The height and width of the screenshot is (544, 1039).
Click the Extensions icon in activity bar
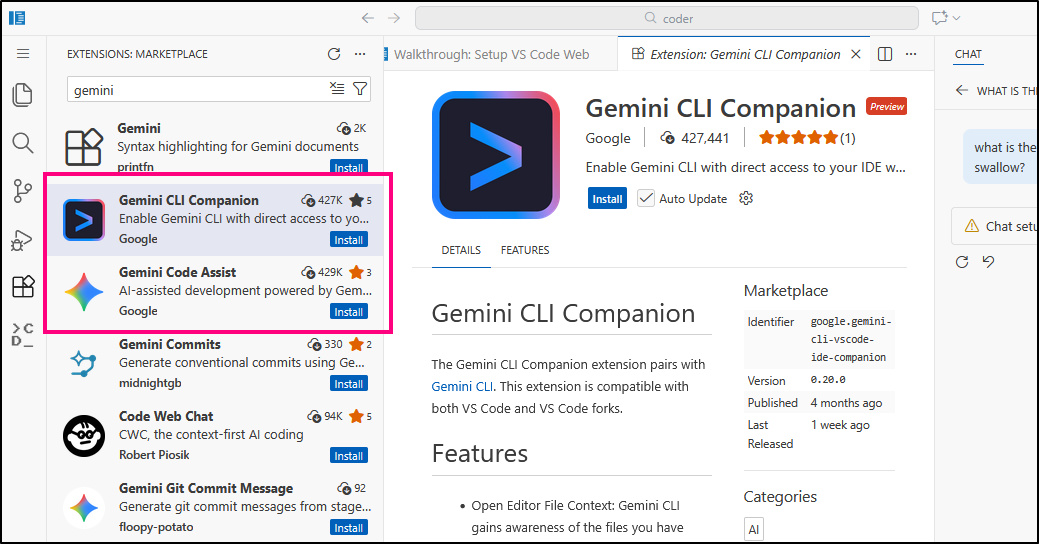coord(22,288)
